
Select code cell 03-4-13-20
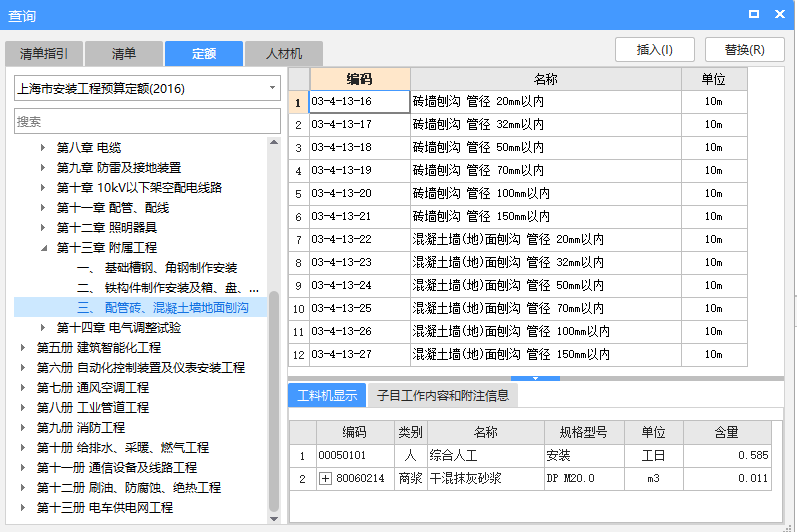[x=360, y=194]
